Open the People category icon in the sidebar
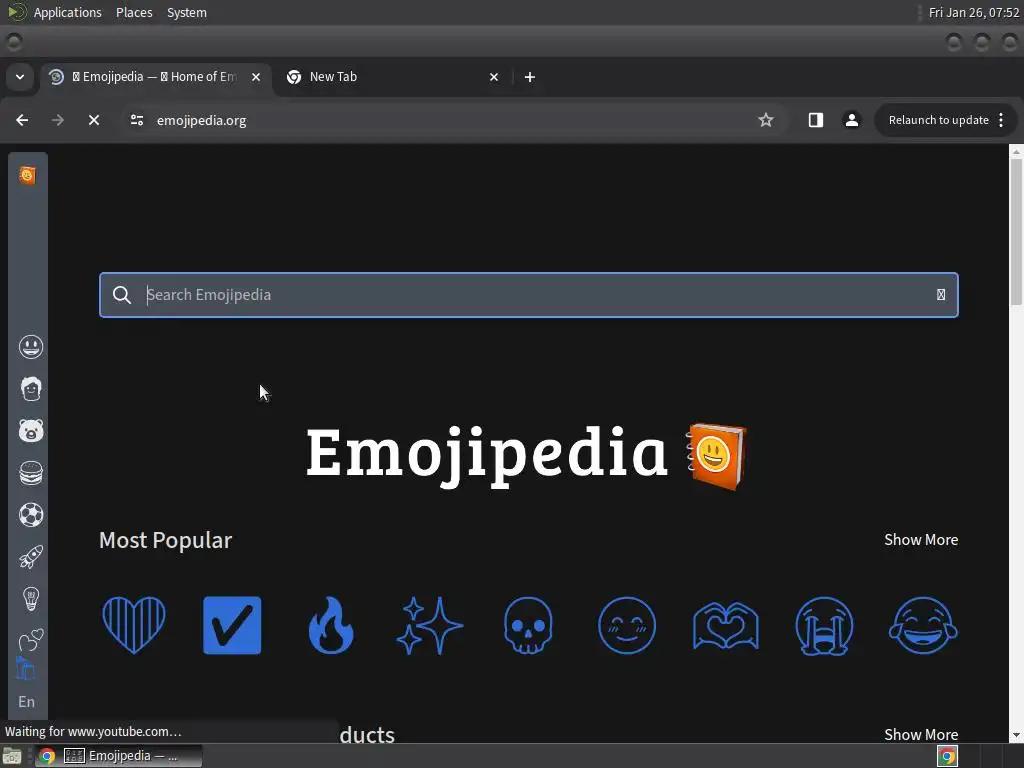This screenshot has height=768, width=1024. click(31, 389)
